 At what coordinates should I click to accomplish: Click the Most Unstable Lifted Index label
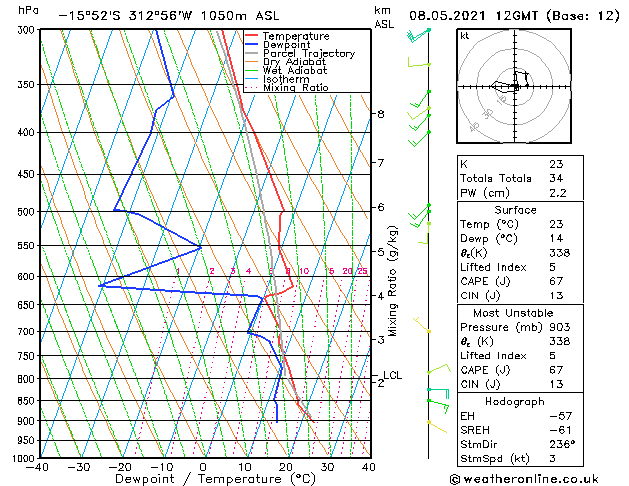[x=493, y=356]
